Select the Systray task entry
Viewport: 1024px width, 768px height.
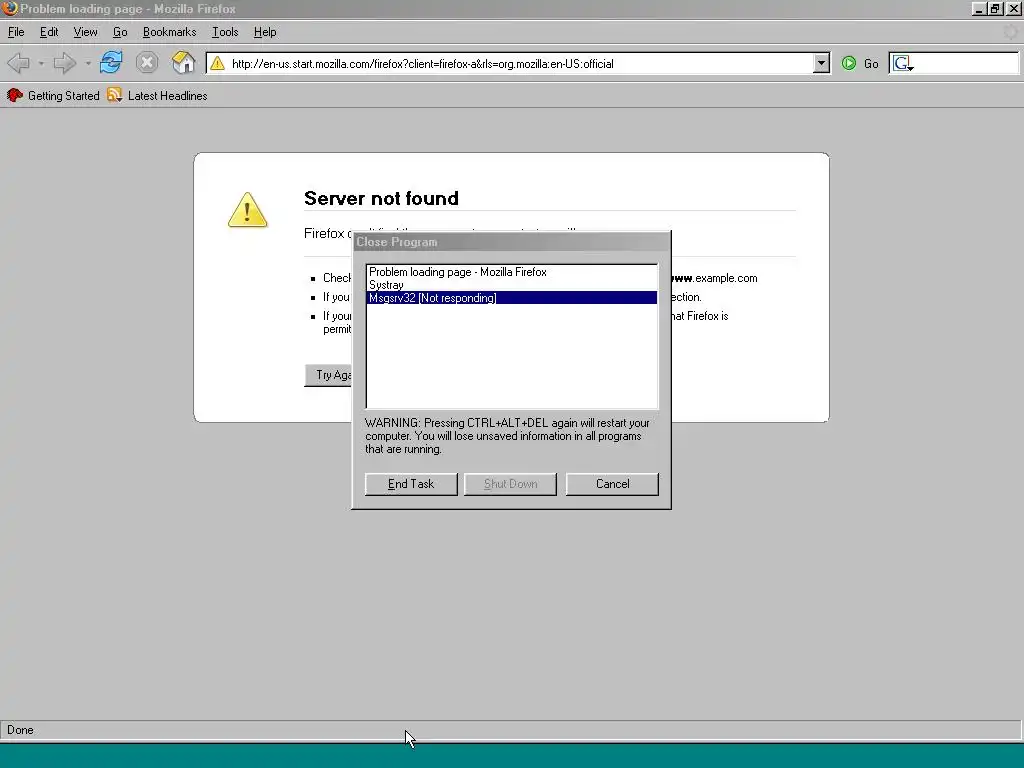tap(512, 285)
